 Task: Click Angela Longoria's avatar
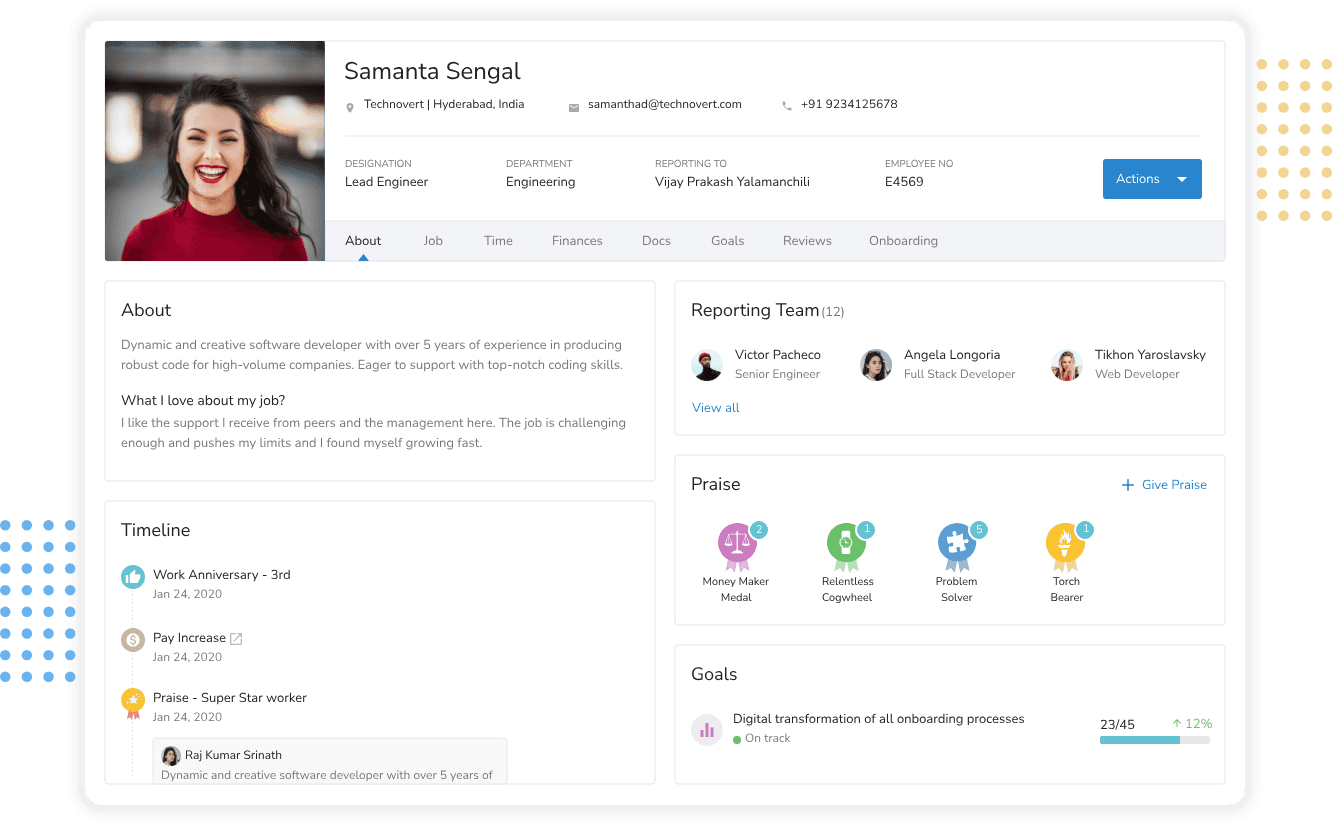(x=876, y=365)
